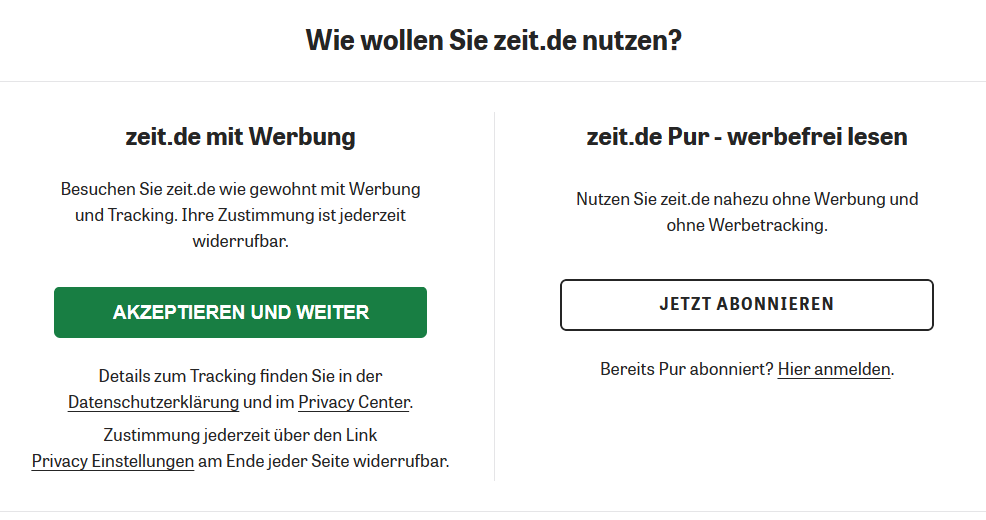Click the text am Ende jeder Seite widerrufbar

tap(324, 461)
